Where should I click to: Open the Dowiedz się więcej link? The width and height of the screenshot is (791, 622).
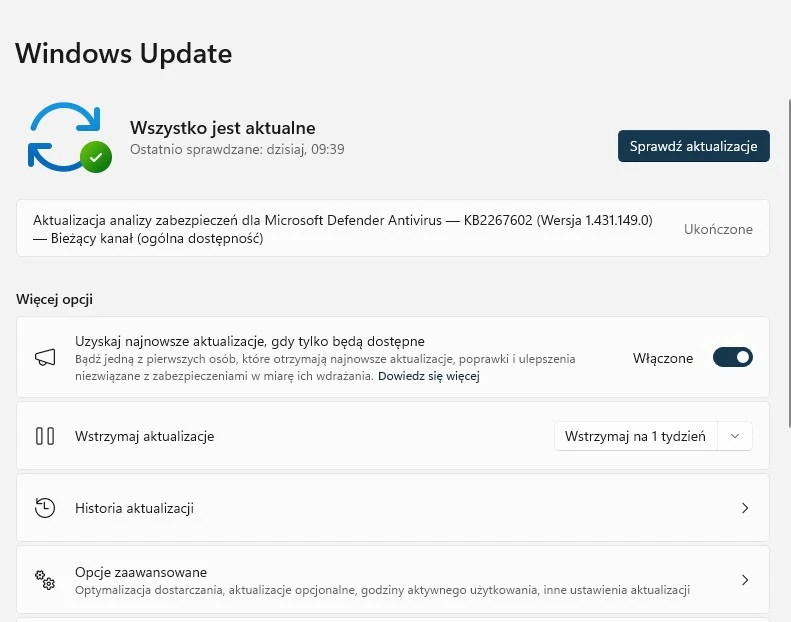point(429,376)
